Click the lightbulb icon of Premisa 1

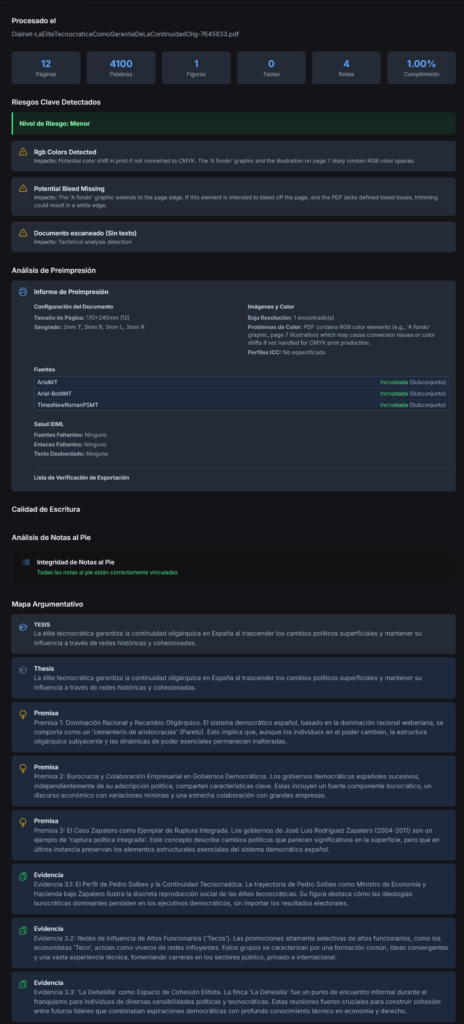[23, 714]
